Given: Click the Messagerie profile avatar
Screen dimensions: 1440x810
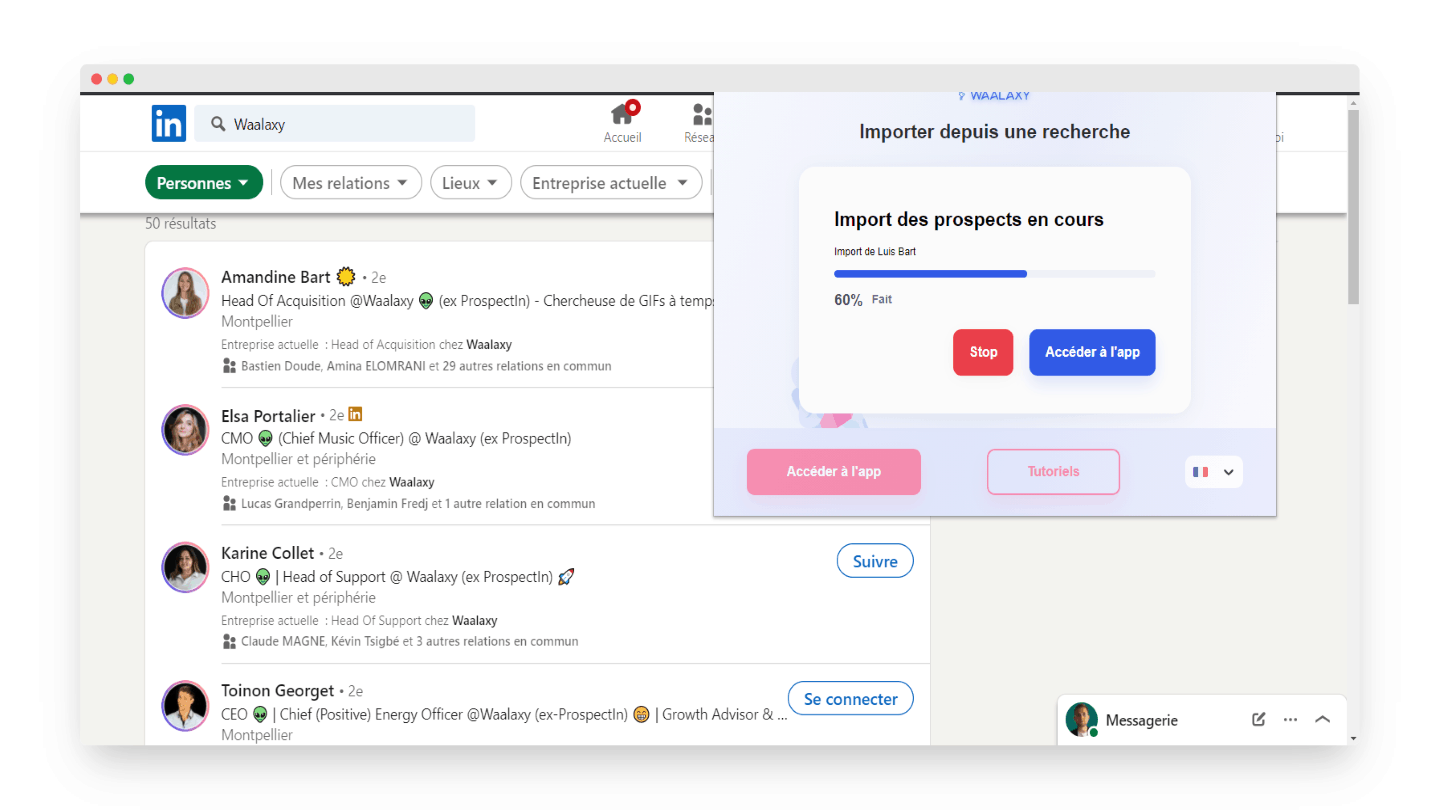Looking at the screenshot, I should tap(1081, 719).
